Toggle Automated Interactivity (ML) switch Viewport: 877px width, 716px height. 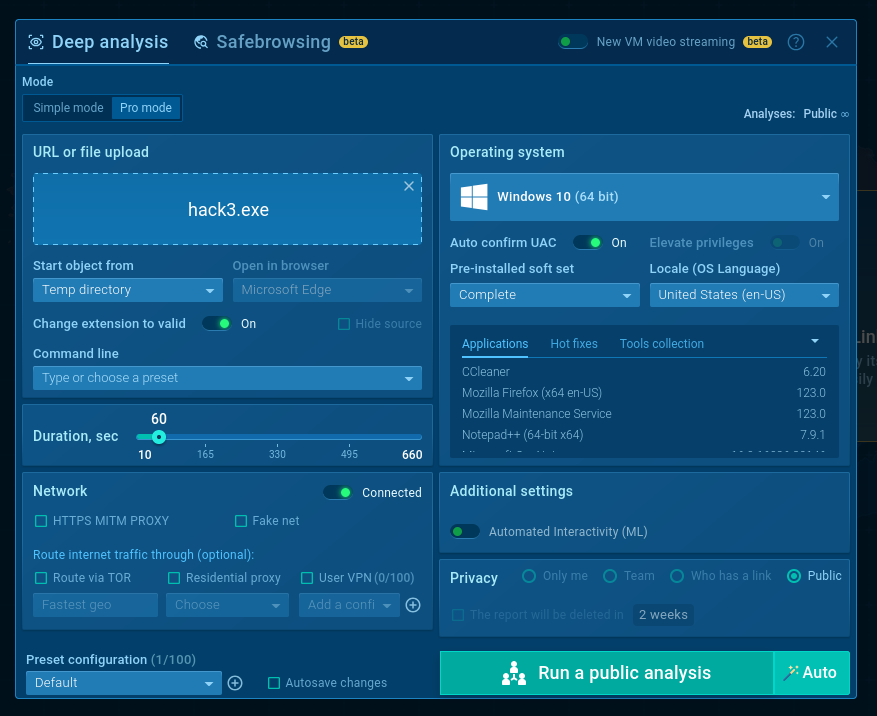tap(465, 531)
